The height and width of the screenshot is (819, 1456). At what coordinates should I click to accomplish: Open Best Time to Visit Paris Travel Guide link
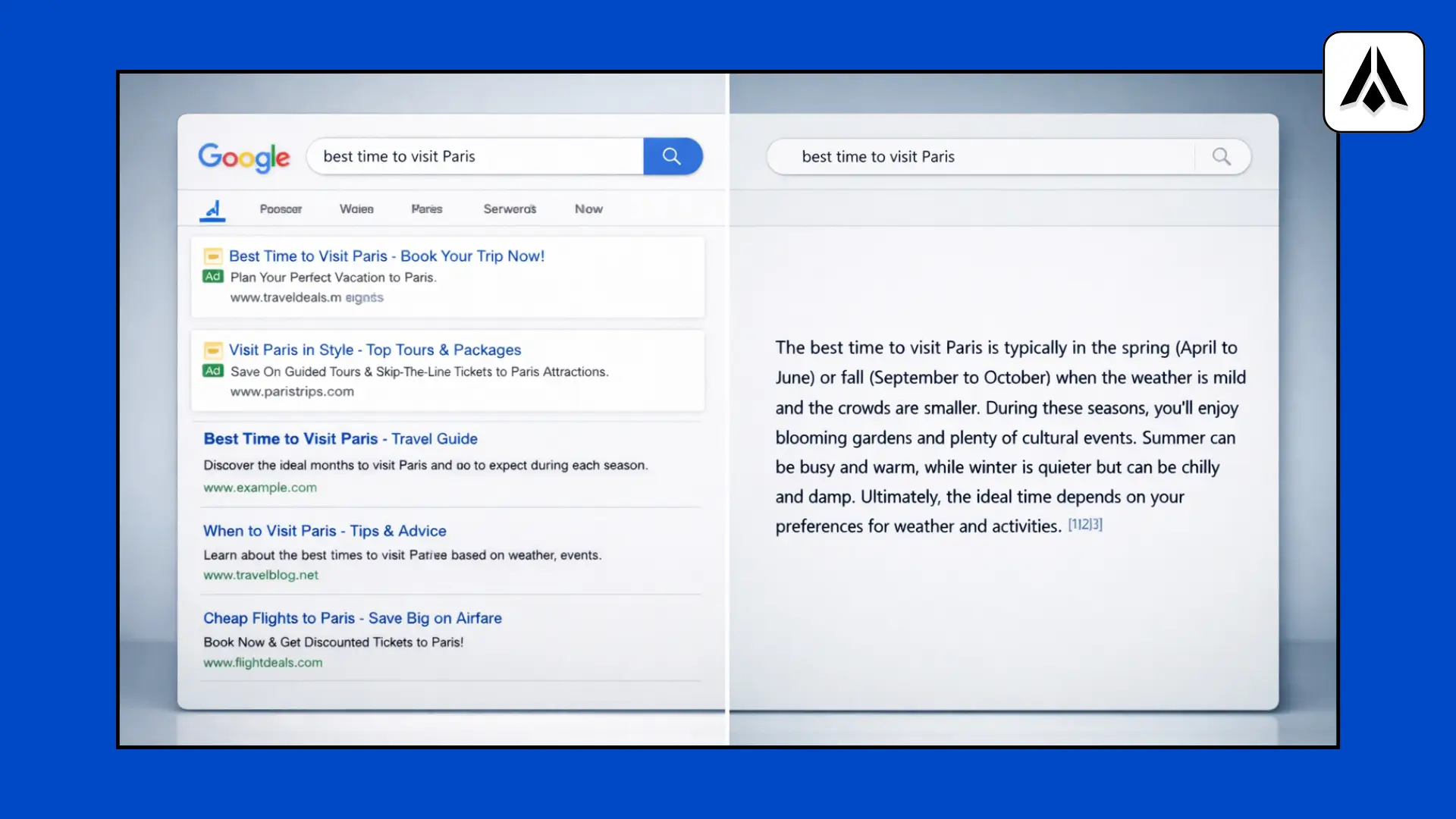[340, 439]
